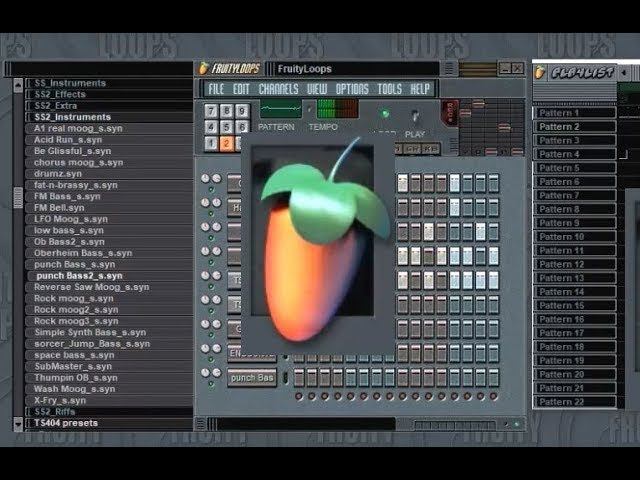640x480 pixels.
Task: Click the small knob between Pattern and Tempo displays
Action: 309,109
